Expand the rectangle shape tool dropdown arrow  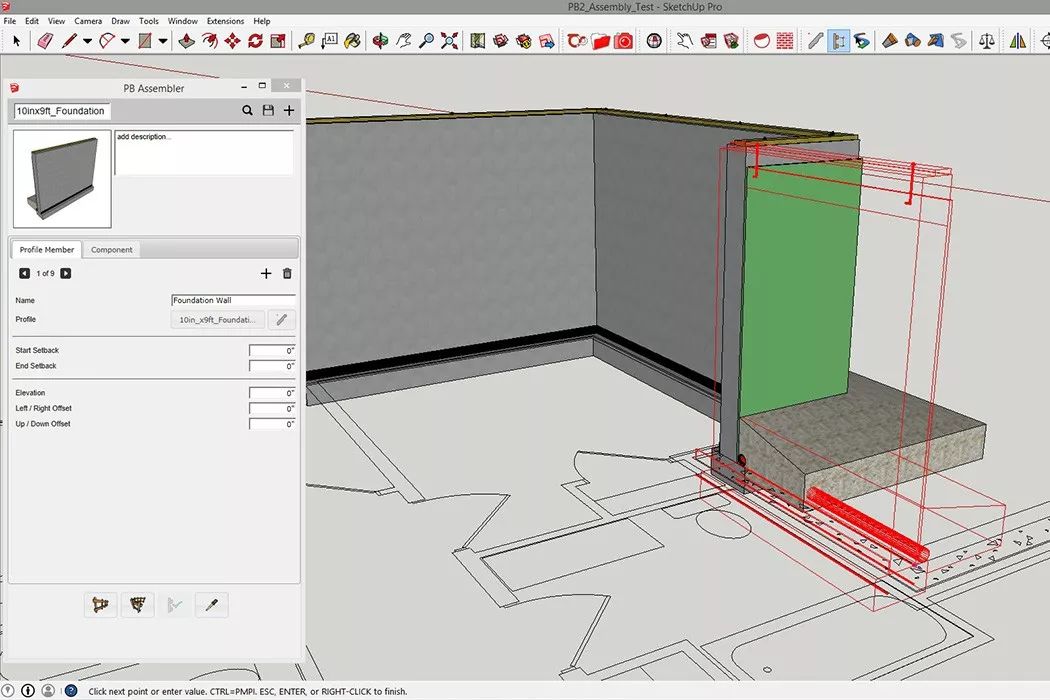point(162,41)
